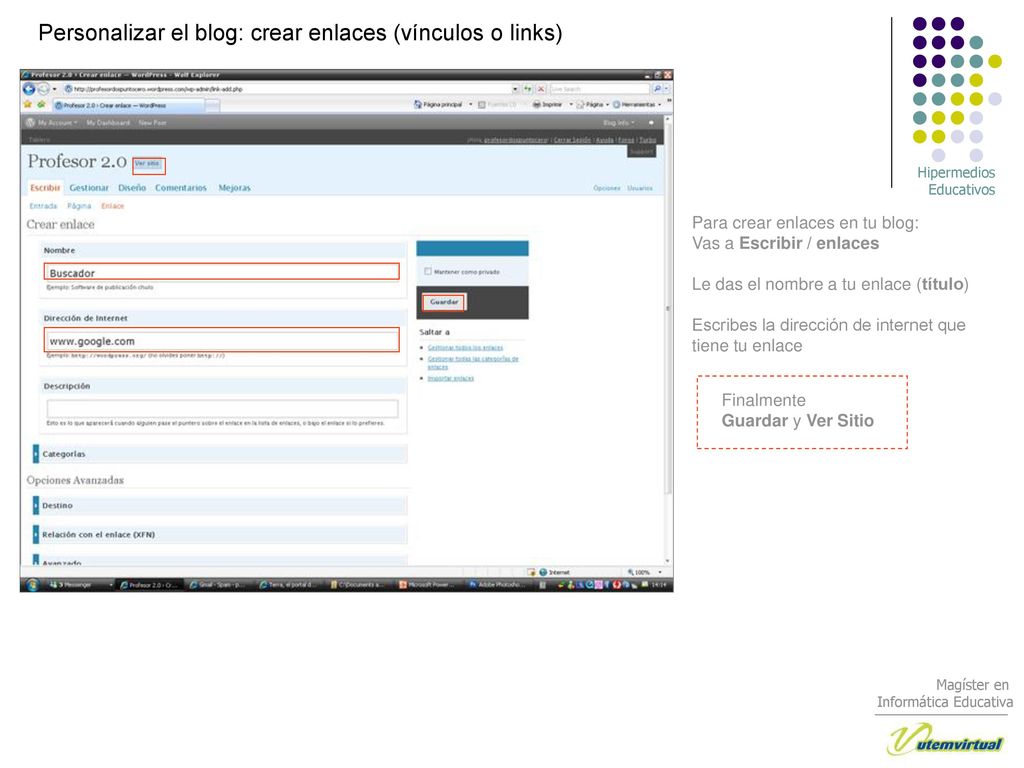Open the Escribir tab
Screen dimensions: 1024x768
pyautogui.click(x=45, y=188)
